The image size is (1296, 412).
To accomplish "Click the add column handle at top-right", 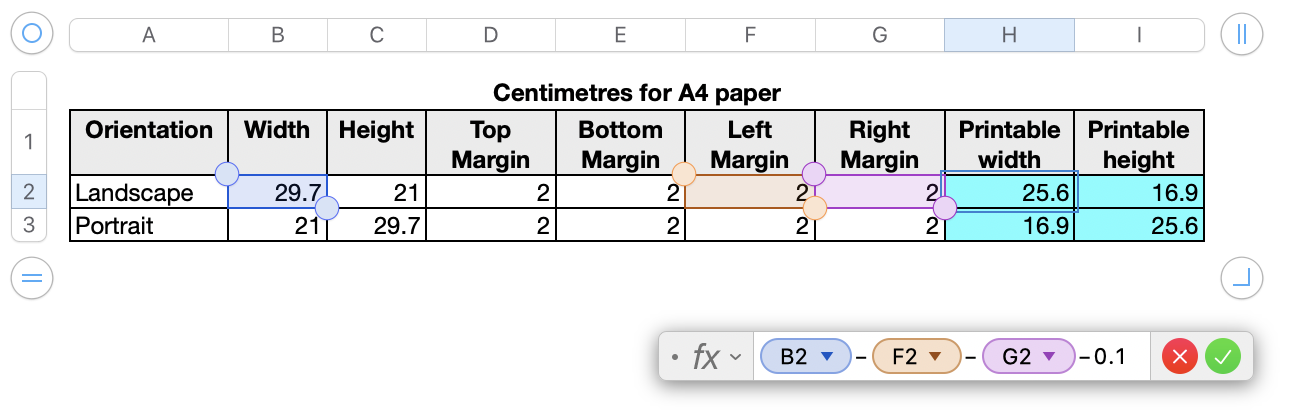I will 1241,34.
